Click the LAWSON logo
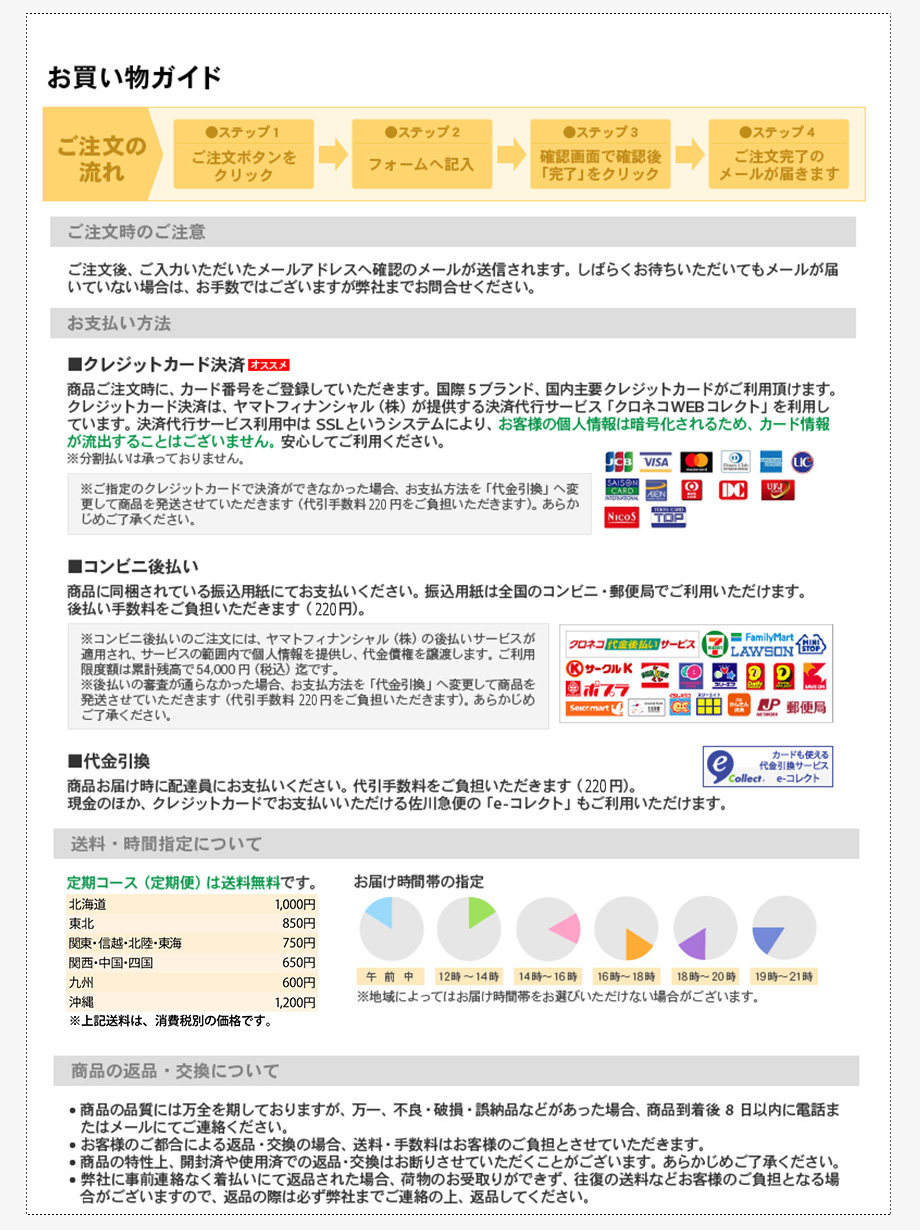This screenshot has height=1230, width=920. 761,650
